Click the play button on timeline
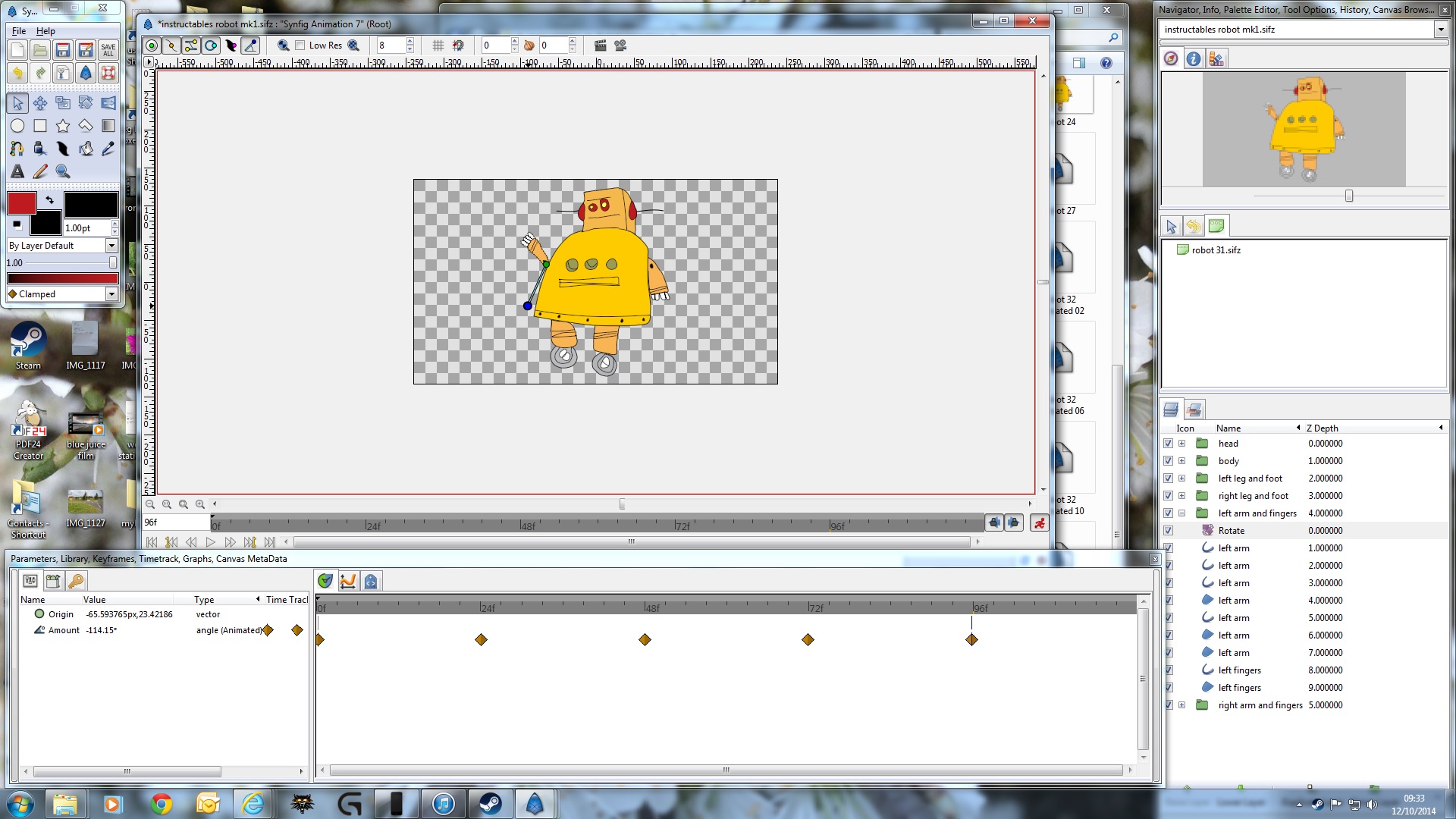 click(x=211, y=542)
